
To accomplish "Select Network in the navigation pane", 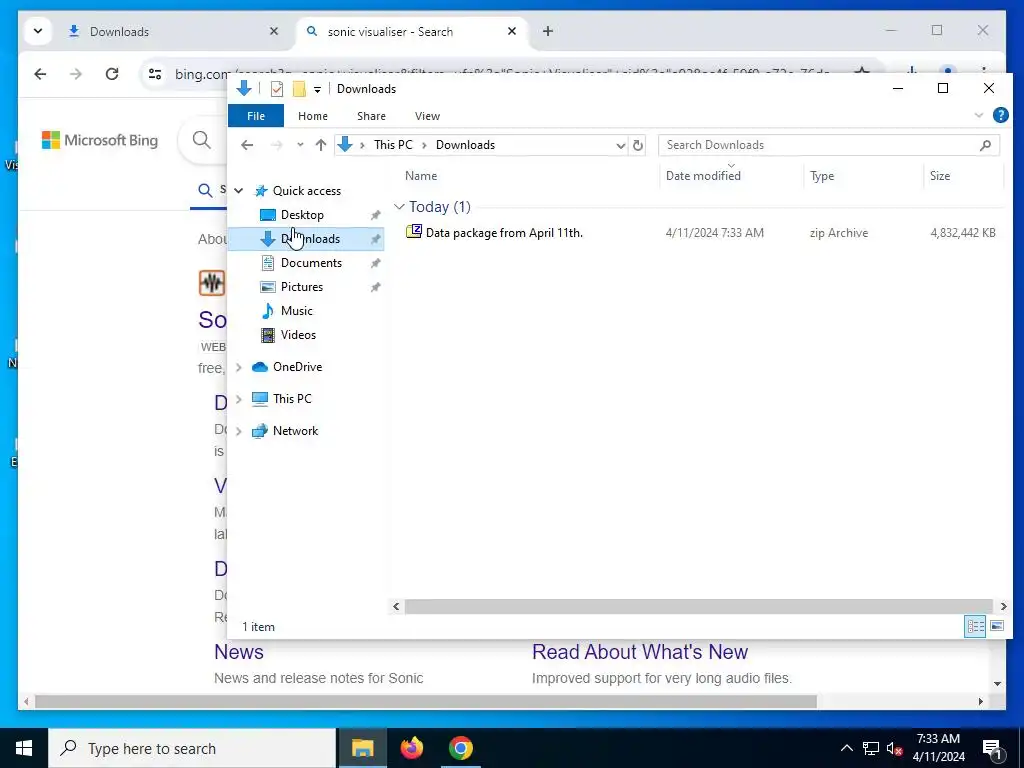I will (295, 431).
